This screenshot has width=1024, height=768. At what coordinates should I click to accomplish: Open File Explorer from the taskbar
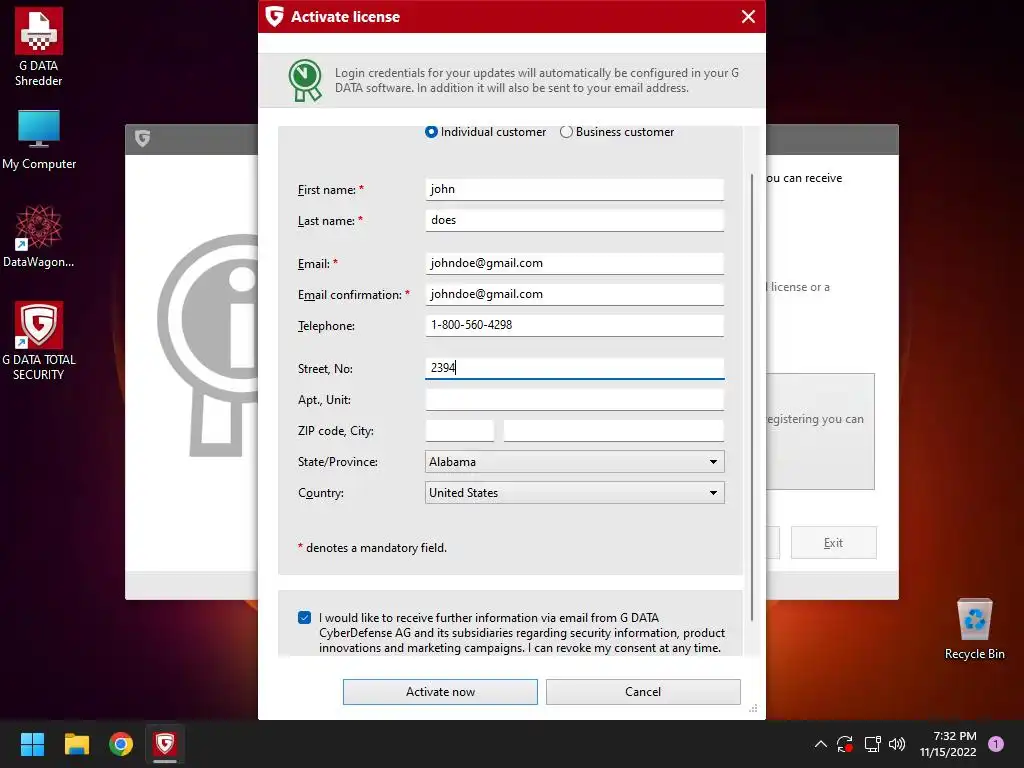coord(76,744)
